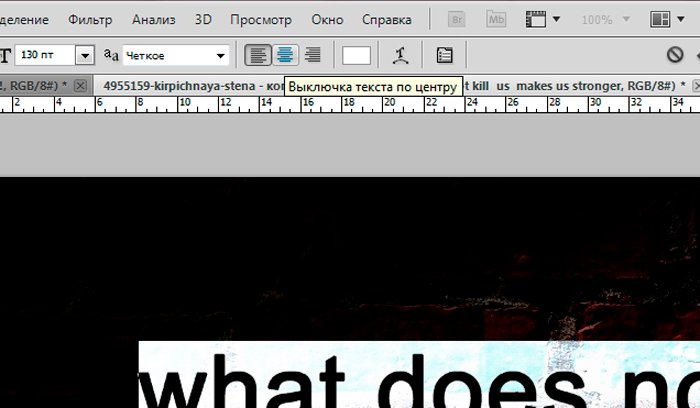Click the screen mode filmstrip icon

[537, 19]
